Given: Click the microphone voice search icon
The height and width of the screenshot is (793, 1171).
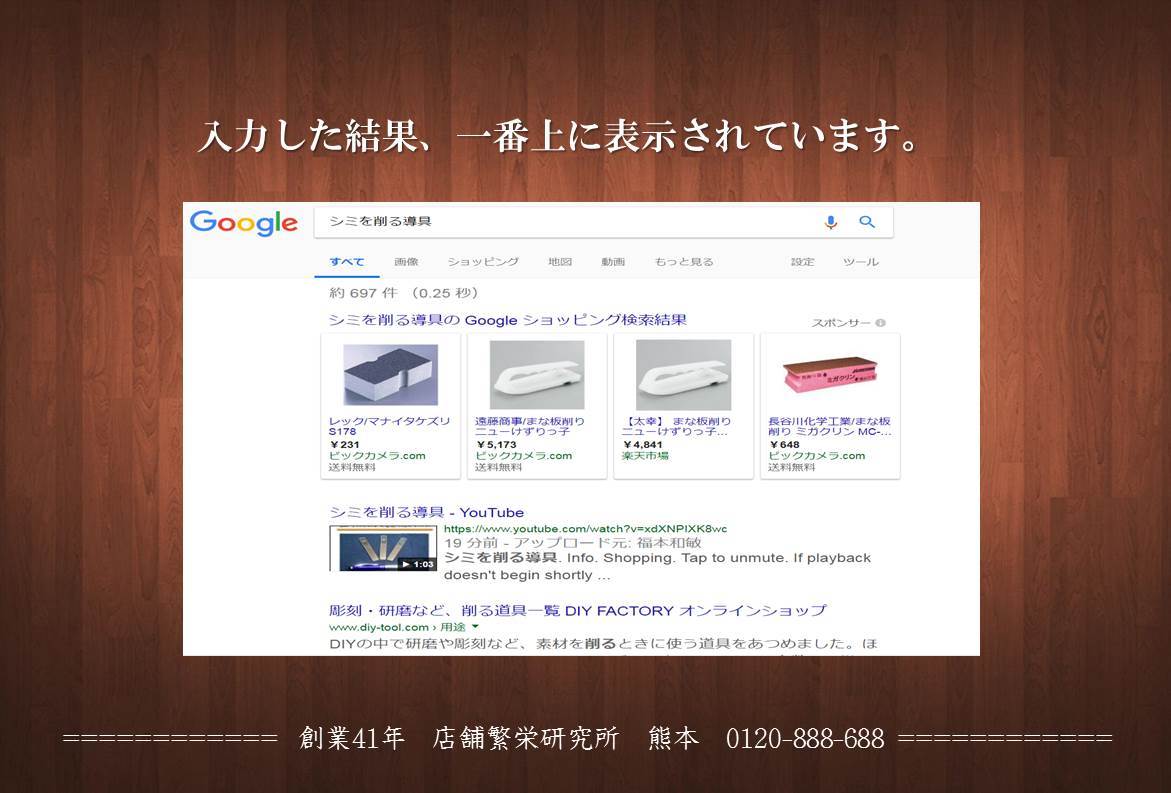Looking at the screenshot, I should [830, 222].
